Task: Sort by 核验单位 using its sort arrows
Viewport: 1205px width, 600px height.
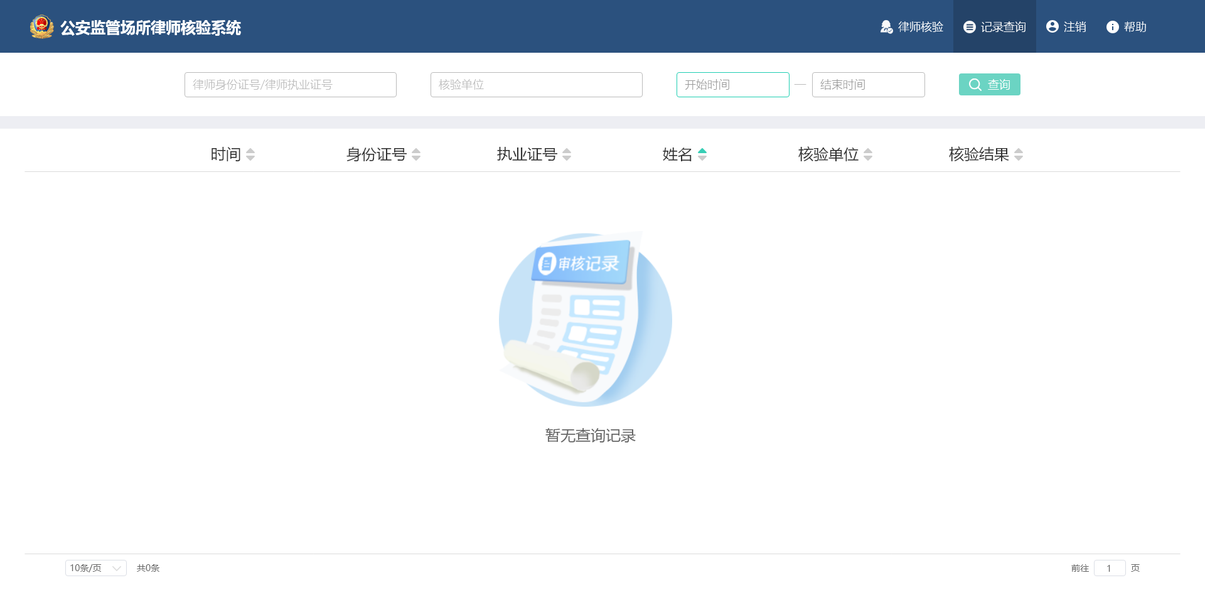Action: pos(868,154)
